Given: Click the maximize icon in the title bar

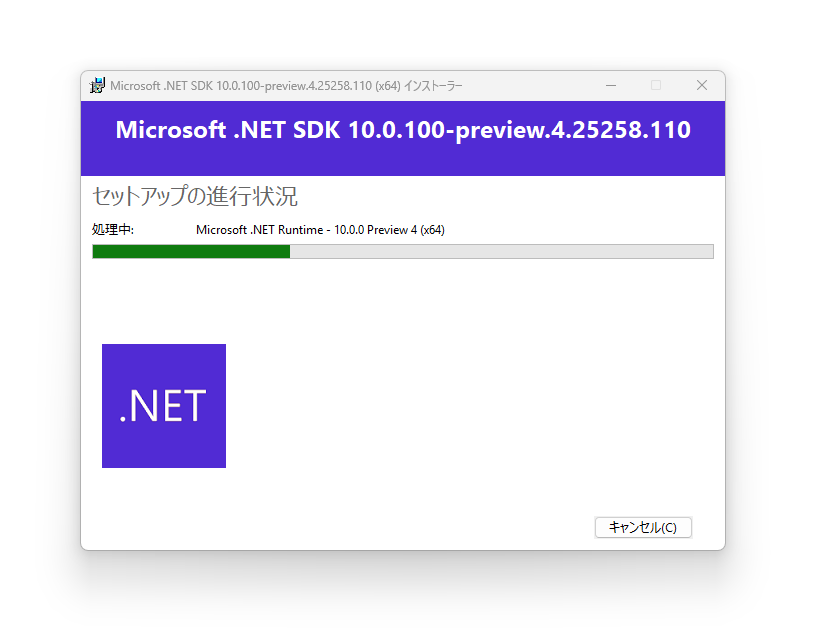Looking at the screenshot, I should 656,85.
